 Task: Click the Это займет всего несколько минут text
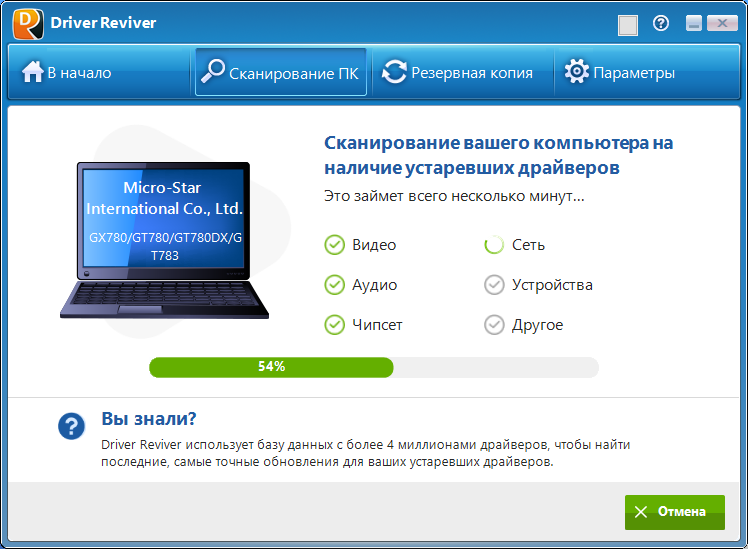(454, 196)
